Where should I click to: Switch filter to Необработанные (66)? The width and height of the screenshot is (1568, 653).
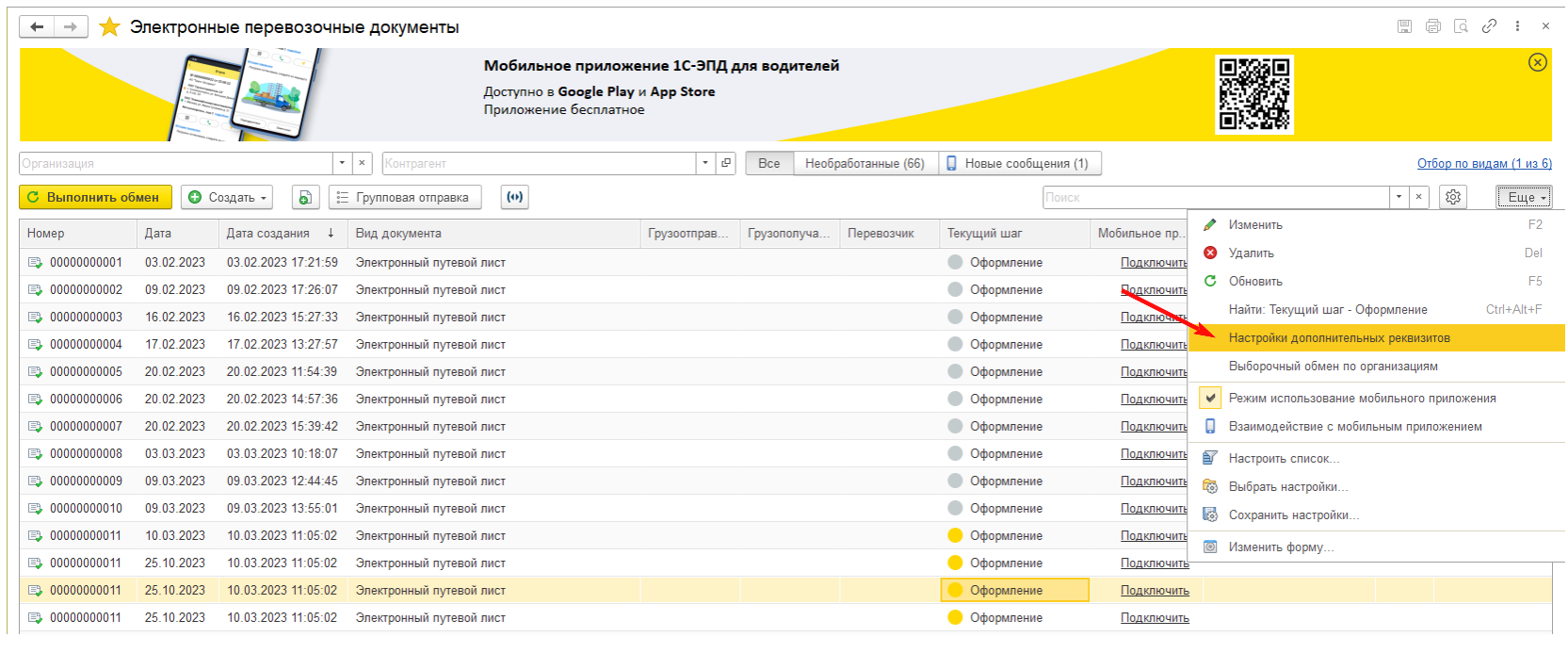pos(865,163)
